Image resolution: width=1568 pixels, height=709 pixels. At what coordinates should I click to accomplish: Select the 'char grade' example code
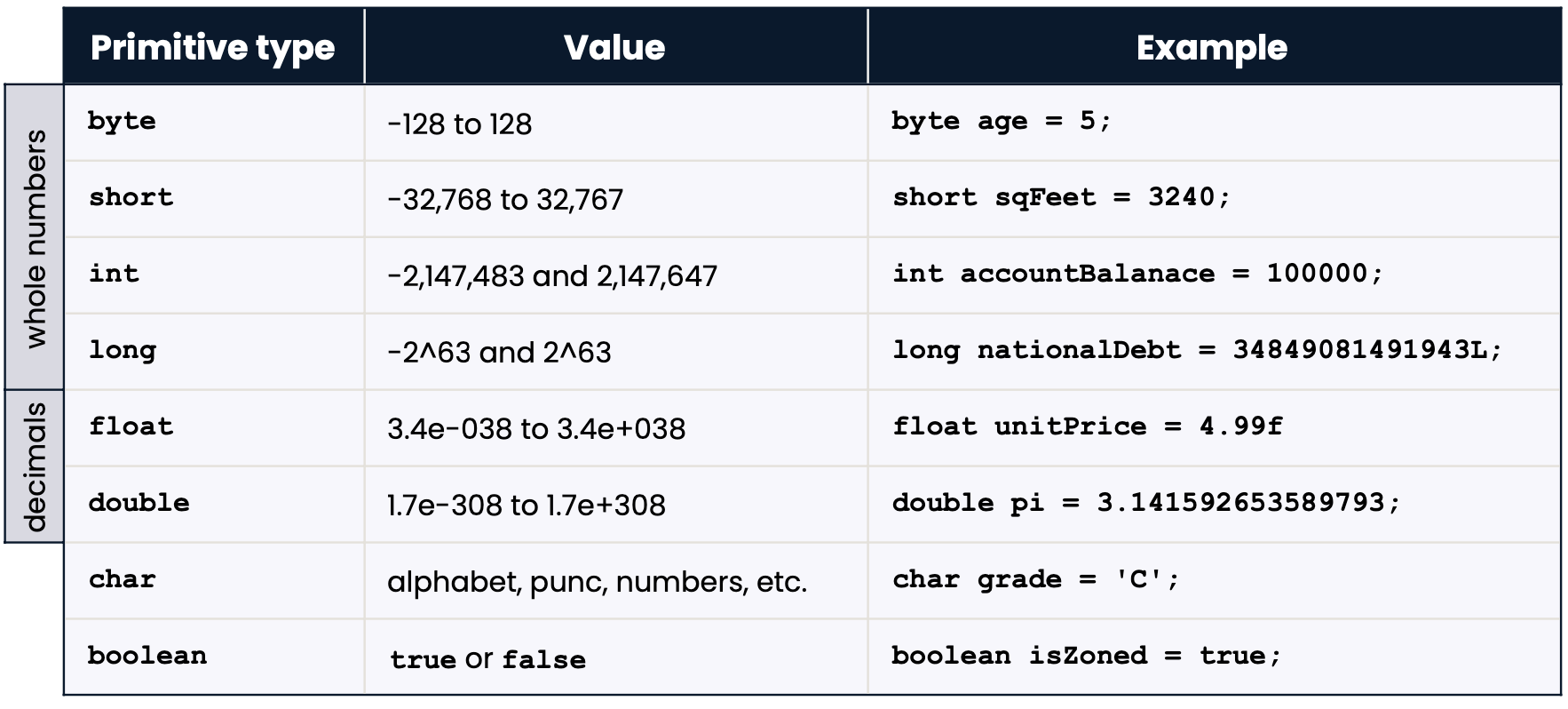(x=1036, y=579)
